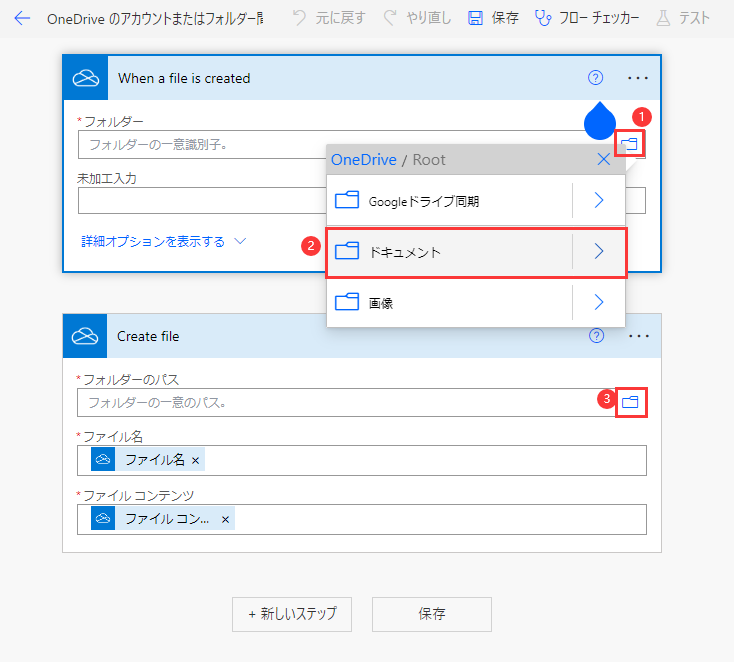Go back using the left arrow
This screenshot has width=734, height=662.
pyautogui.click(x=22, y=18)
